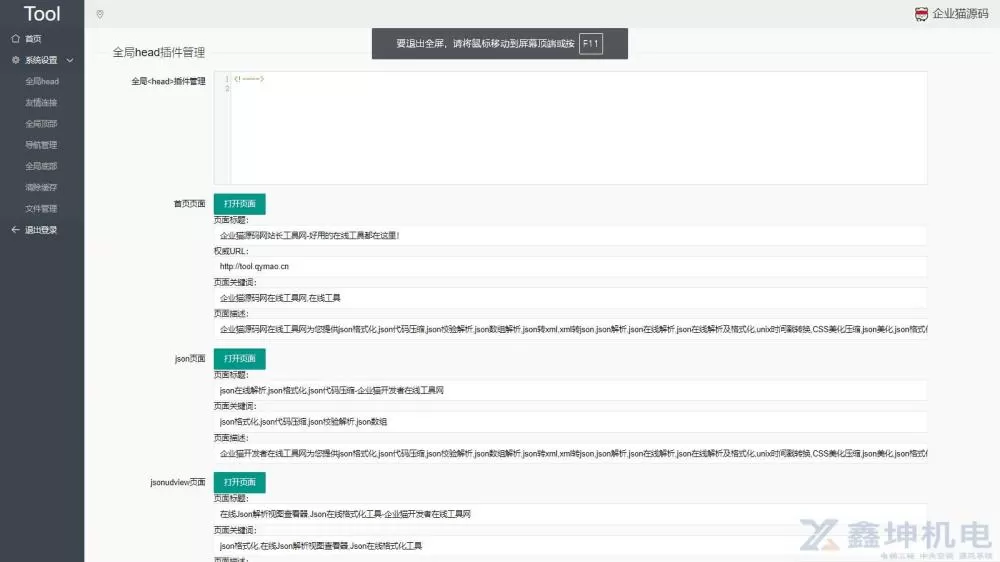Click the json页面 section label
1000x562 pixels.
(190, 359)
